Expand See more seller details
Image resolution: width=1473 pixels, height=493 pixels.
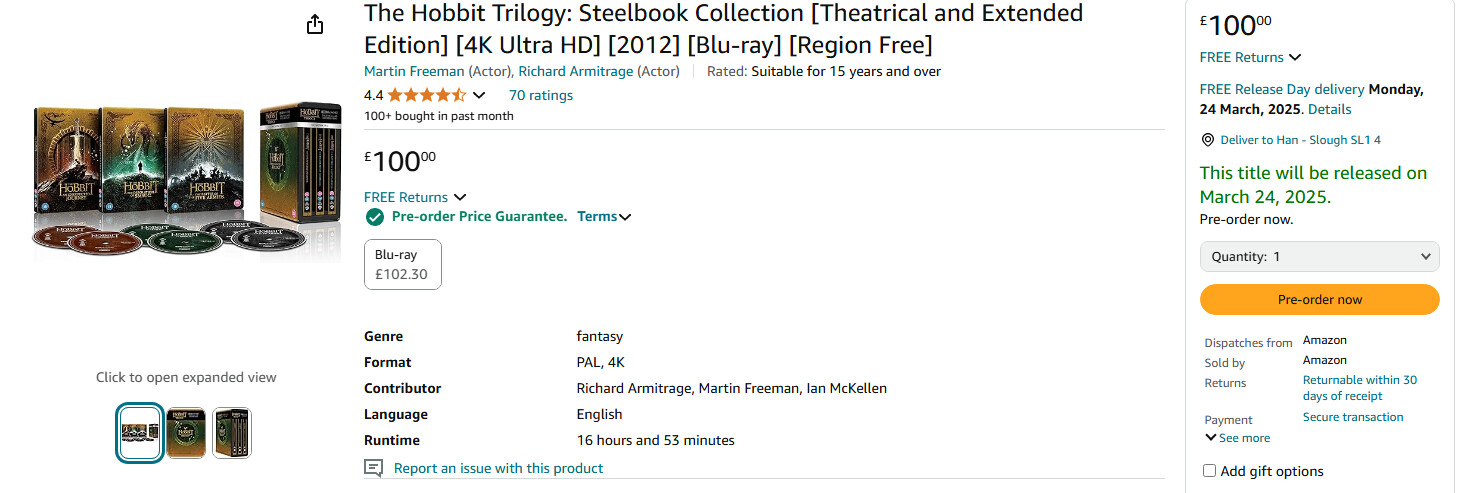click(x=1237, y=438)
